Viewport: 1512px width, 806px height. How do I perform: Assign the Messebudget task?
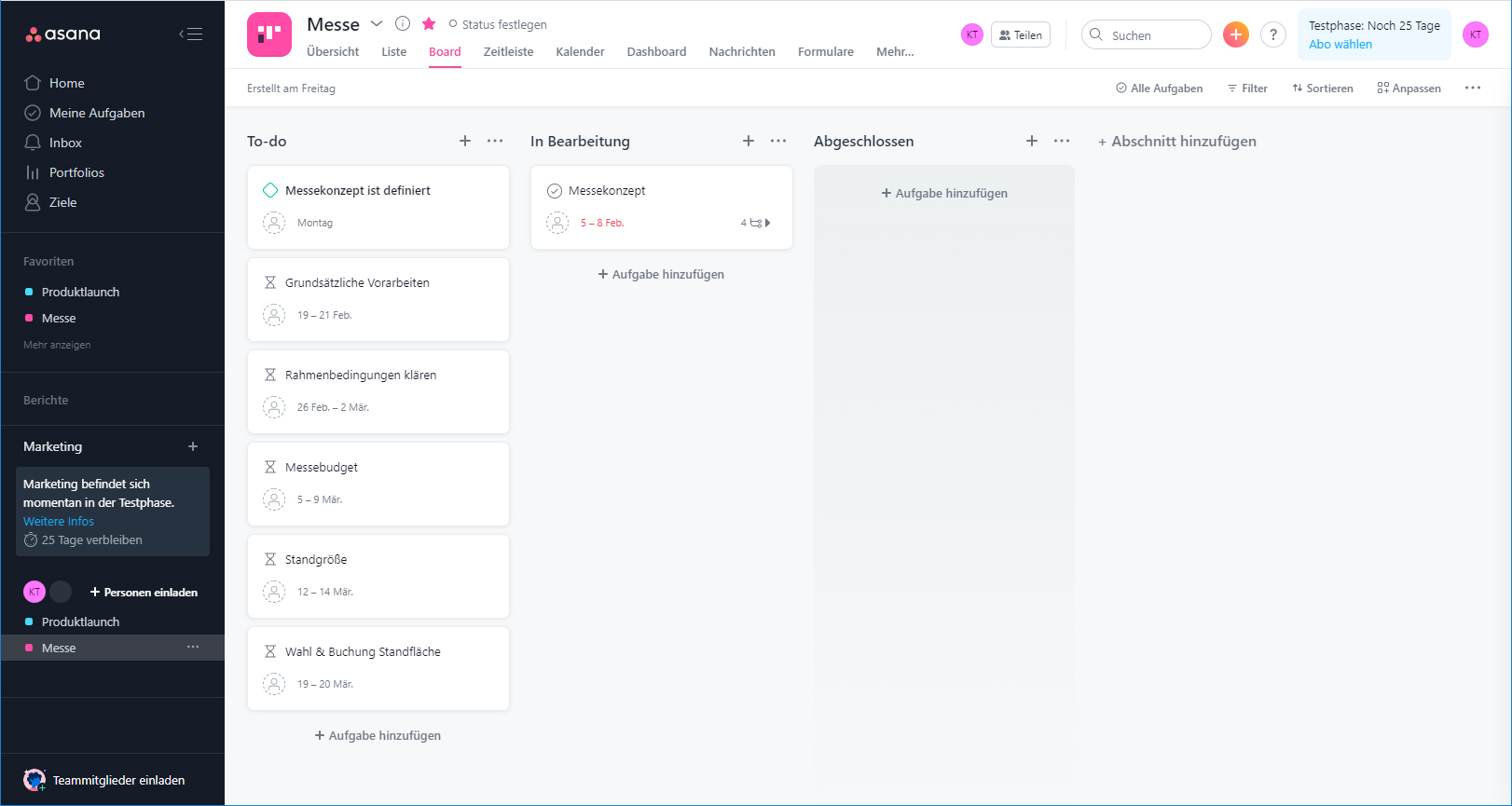click(x=274, y=499)
